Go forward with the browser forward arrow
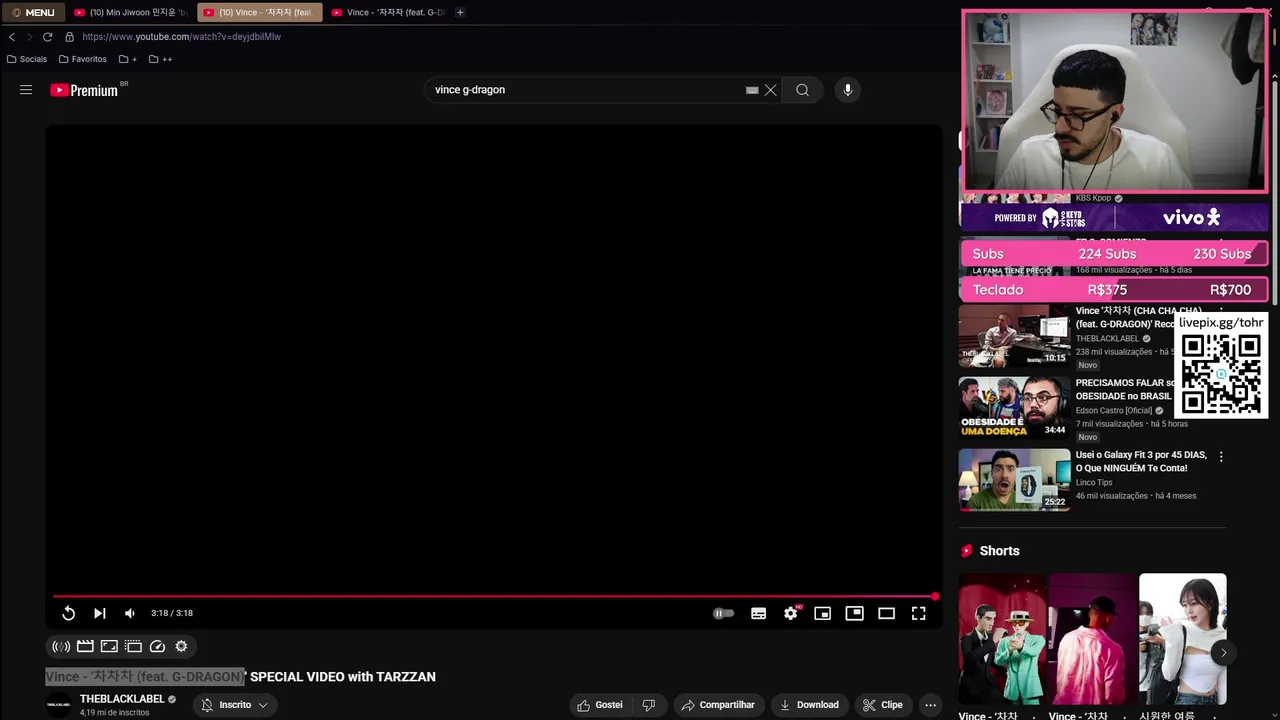This screenshot has width=1280, height=720. point(29,37)
